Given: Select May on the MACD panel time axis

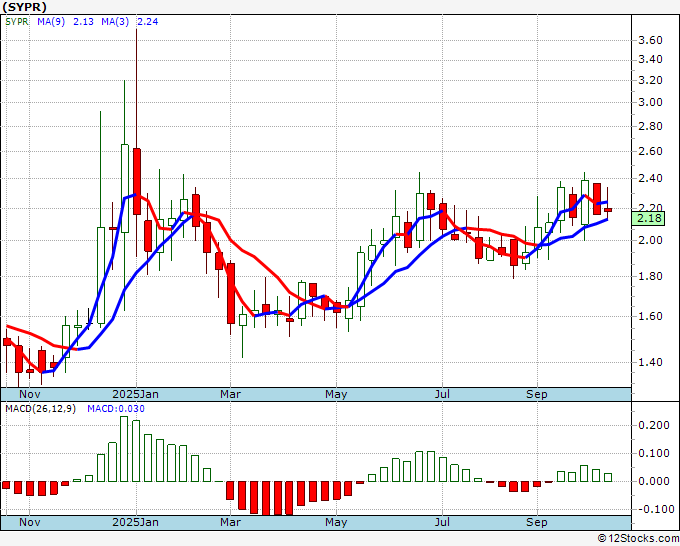Looking at the screenshot, I should click(336, 522).
